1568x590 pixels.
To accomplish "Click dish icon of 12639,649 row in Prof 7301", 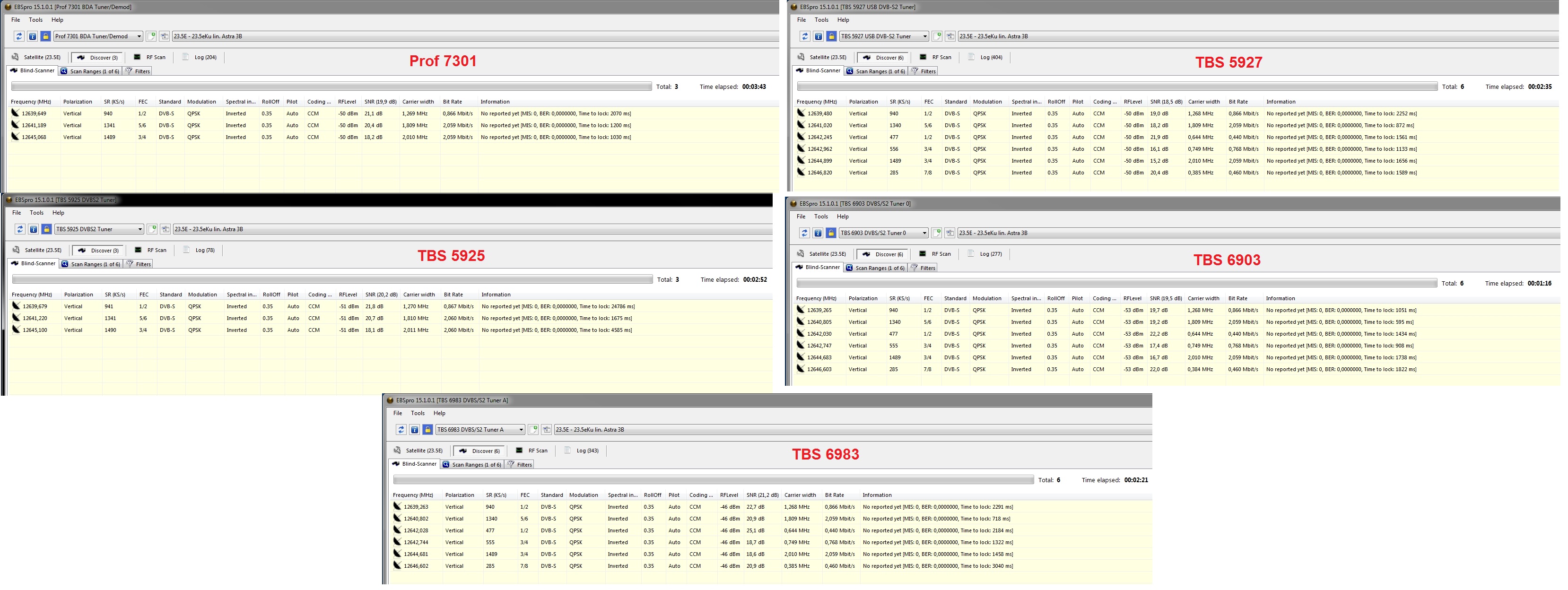I will tap(15, 113).
